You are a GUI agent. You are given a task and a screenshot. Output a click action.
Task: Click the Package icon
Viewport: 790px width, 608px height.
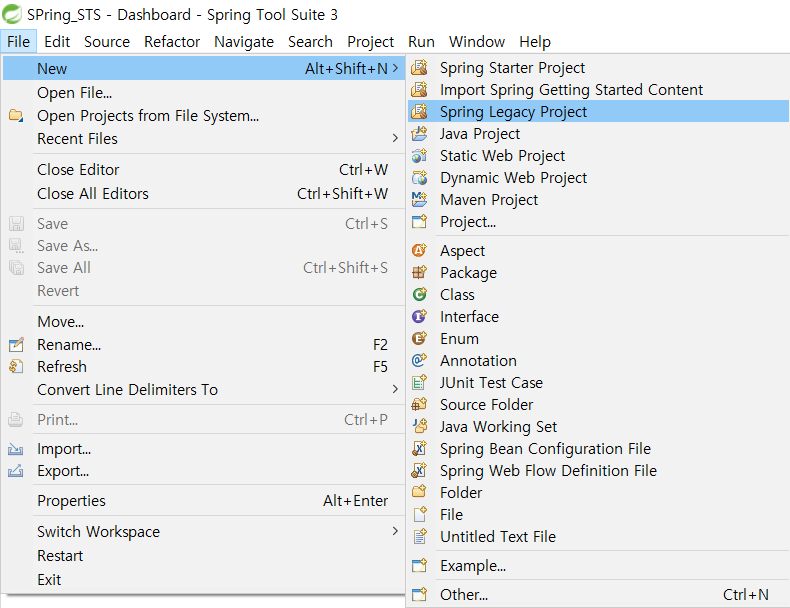[419, 273]
